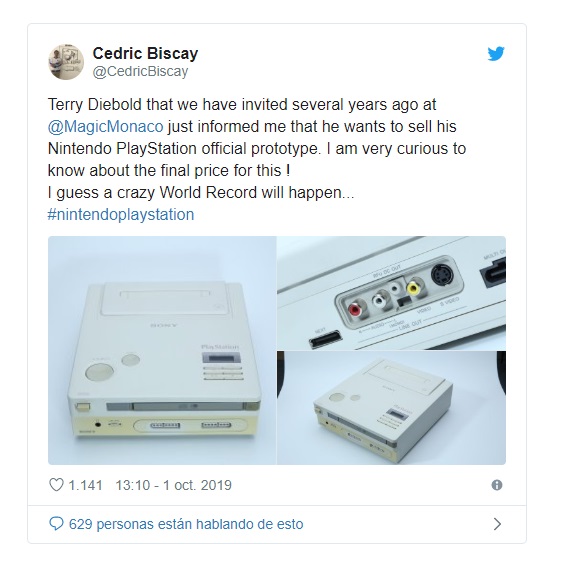Image resolution: width=565 pixels, height=564 pixels.
Task: Click the yellow video jack in photo
Action: pos(413,288)
